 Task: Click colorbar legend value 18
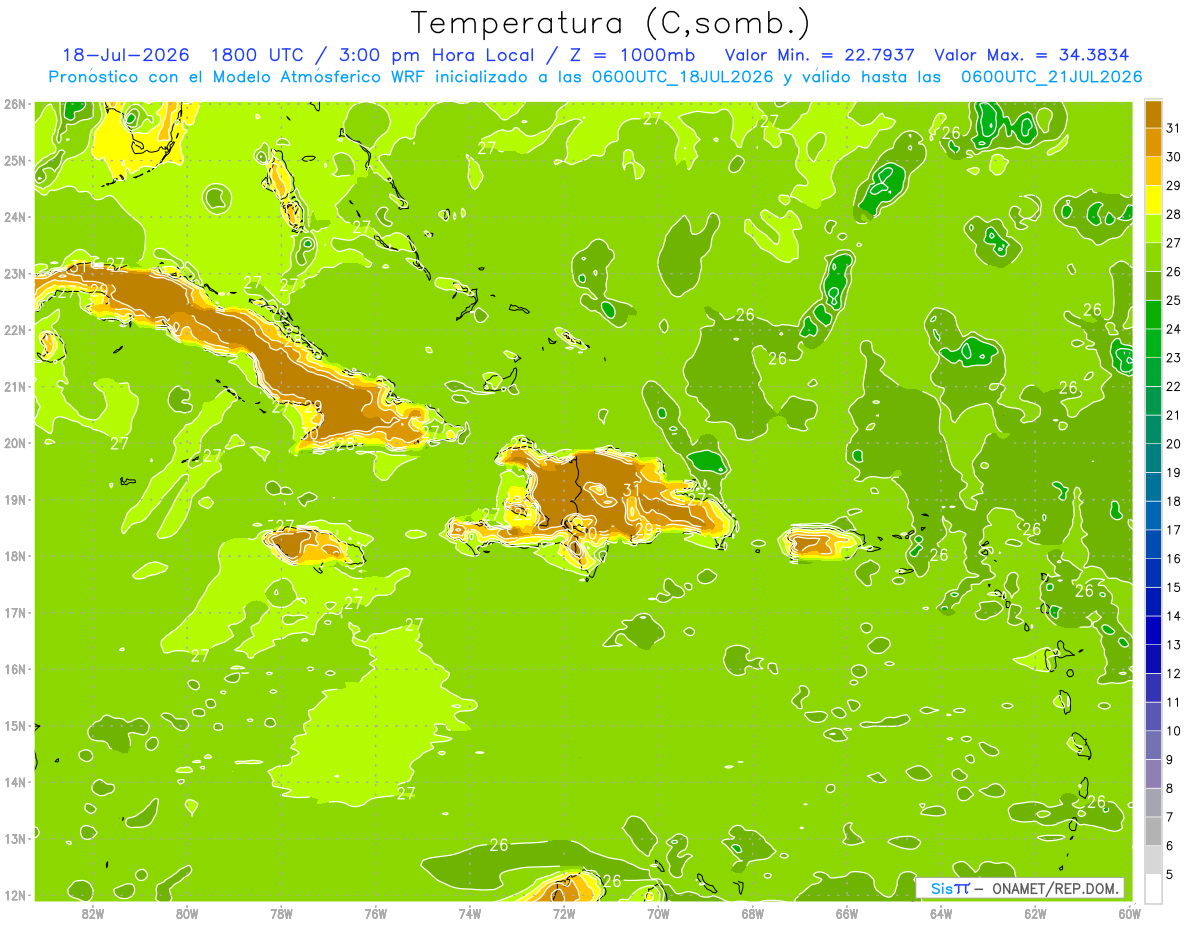1174,501
